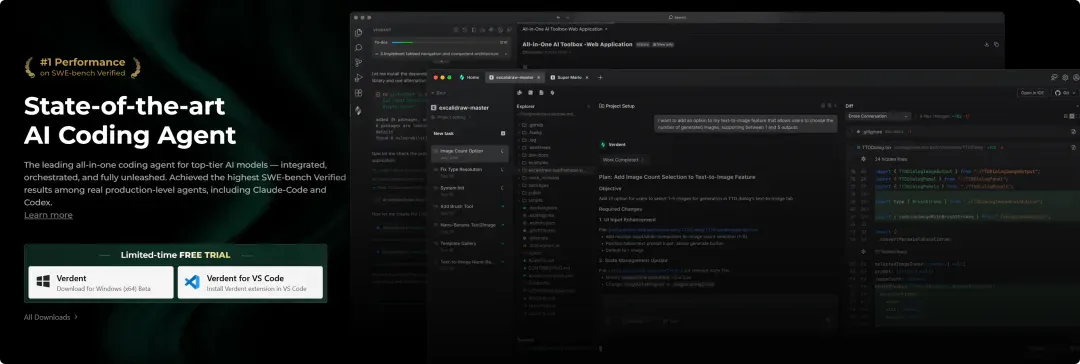Click the new task plus icon
This screenshot has height=364, width=1080.
tap(503, 133)
